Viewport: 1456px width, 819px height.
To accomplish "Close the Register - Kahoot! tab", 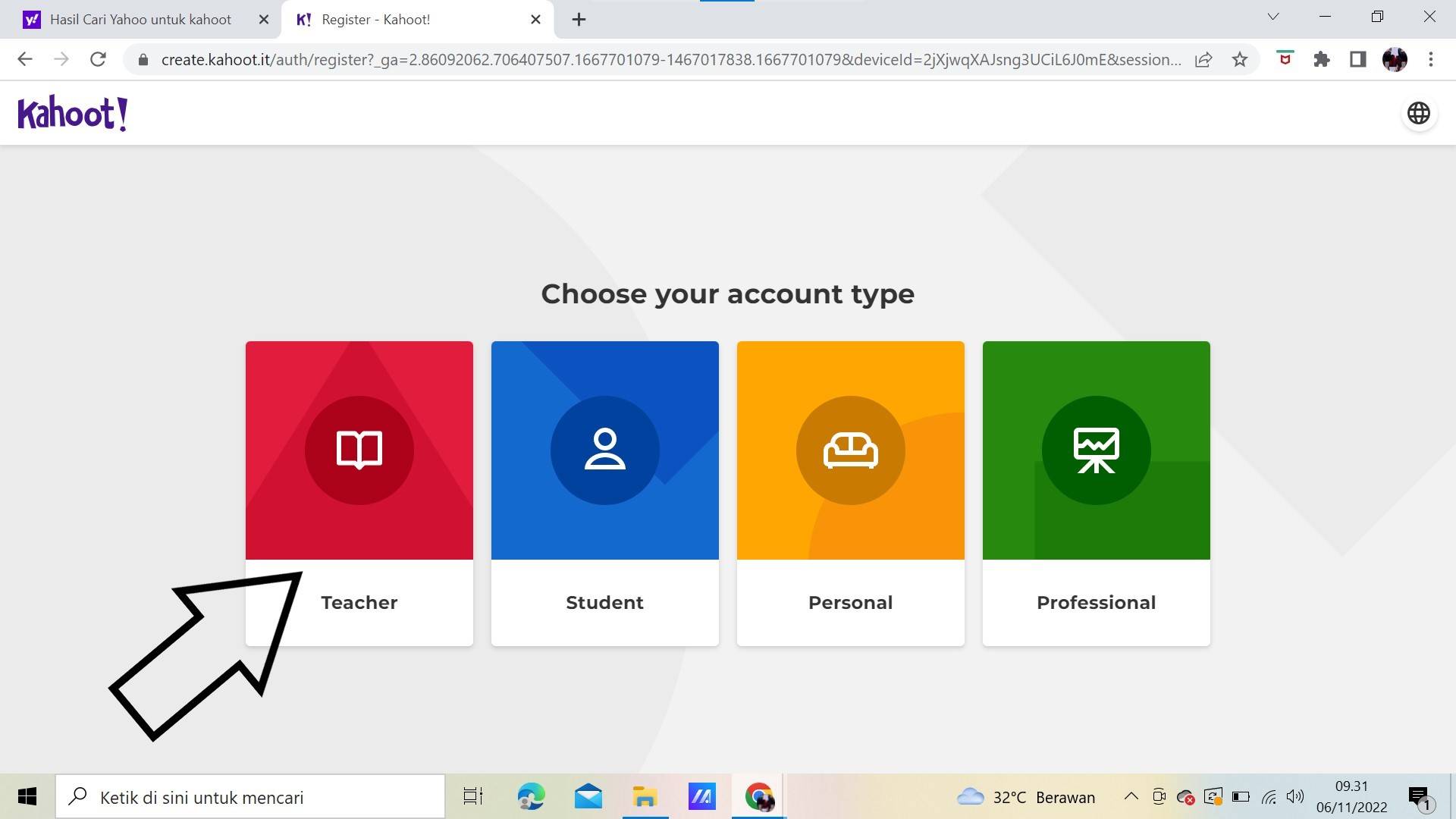I will tap(536, 20).
